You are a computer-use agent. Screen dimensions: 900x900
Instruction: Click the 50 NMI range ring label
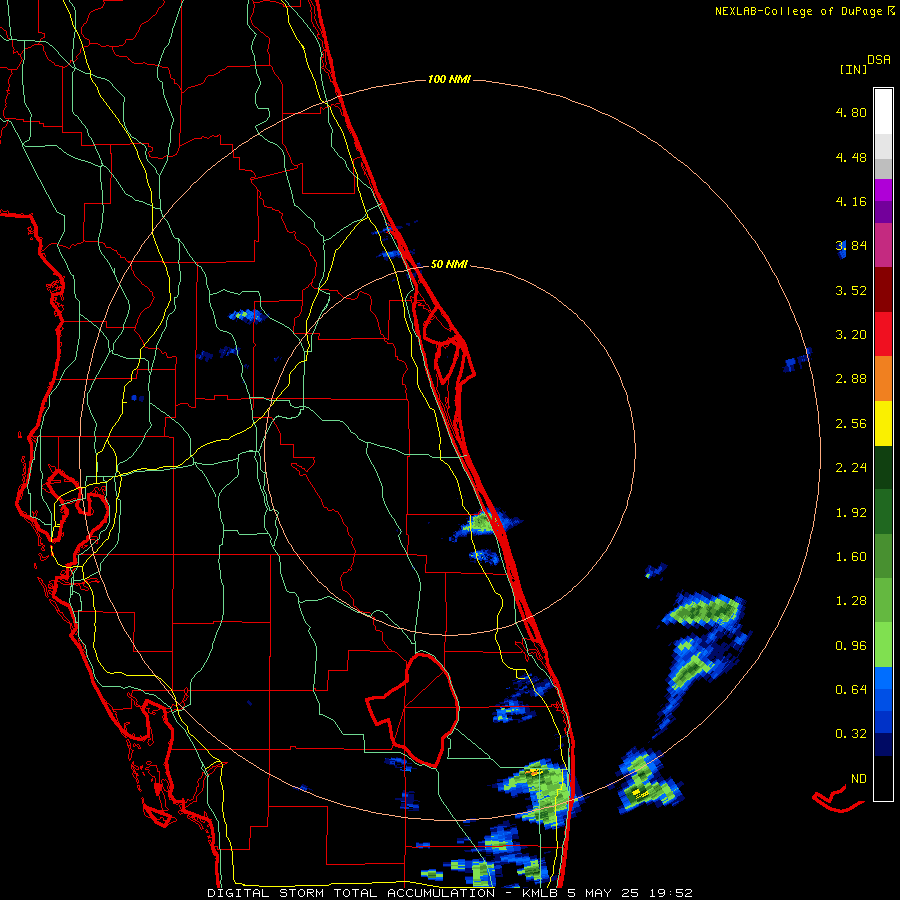pyautogui.click(x=449, y=264)
